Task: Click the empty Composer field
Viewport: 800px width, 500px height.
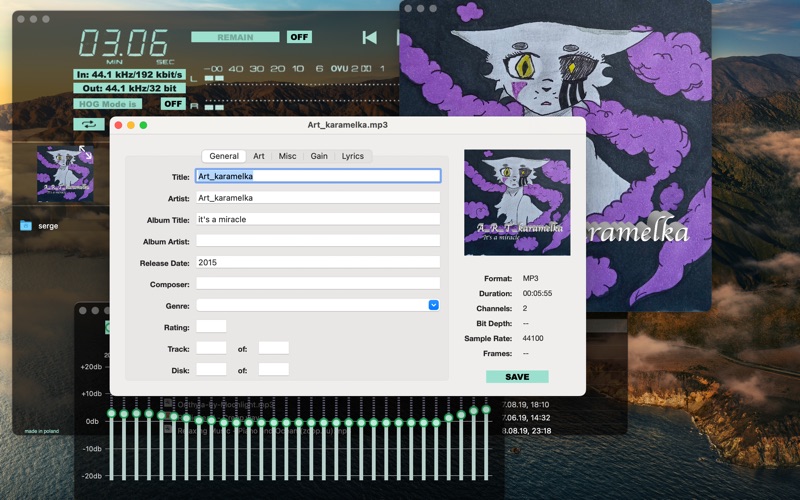Action: [318, 284]
